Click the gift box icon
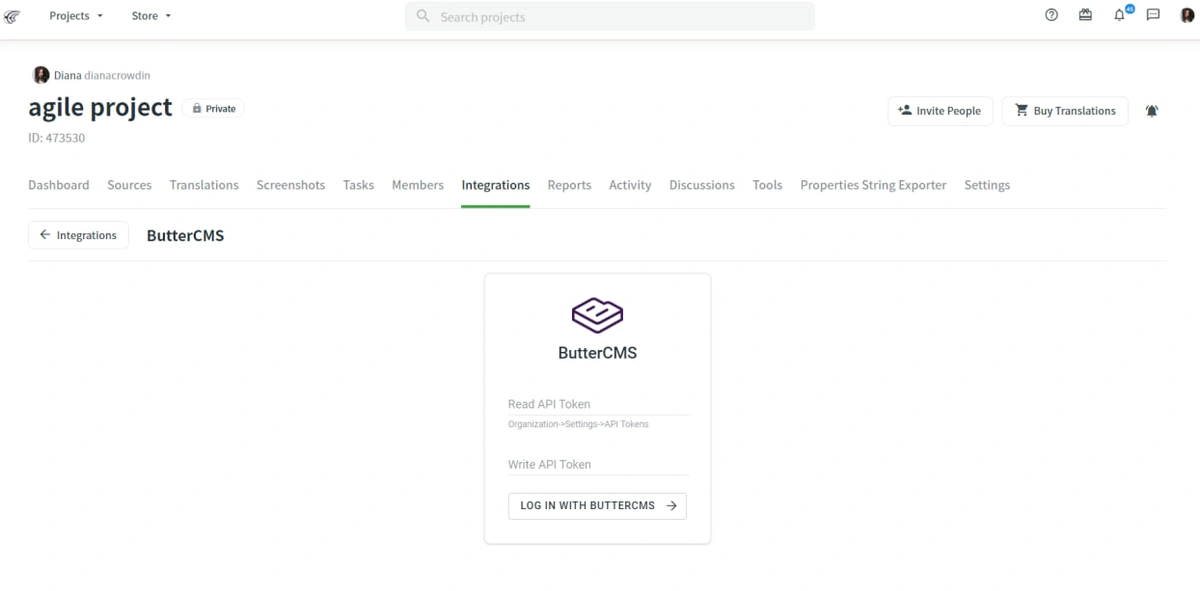1200x591 pixels. coord(1085,16)
